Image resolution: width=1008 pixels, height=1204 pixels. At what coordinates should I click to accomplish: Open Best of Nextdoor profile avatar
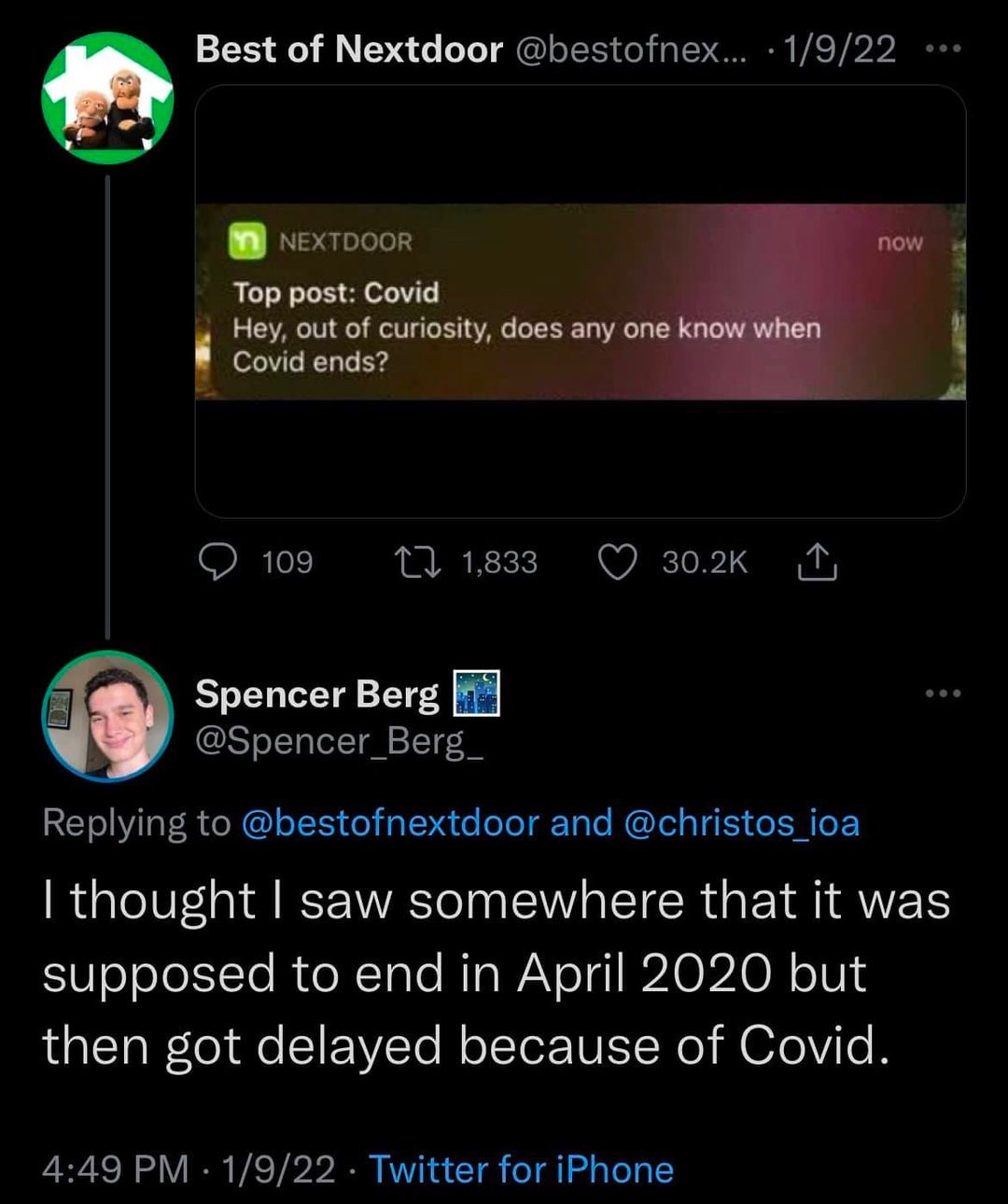107,98
